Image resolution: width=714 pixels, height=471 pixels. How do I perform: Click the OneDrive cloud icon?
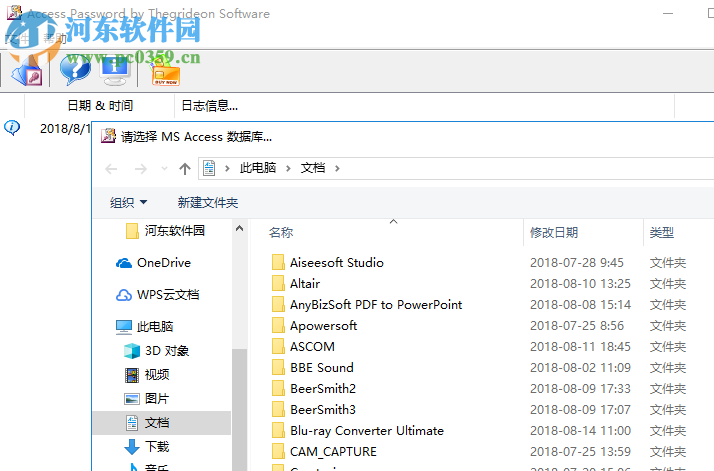pyautogui.click(x=124, y=263)
